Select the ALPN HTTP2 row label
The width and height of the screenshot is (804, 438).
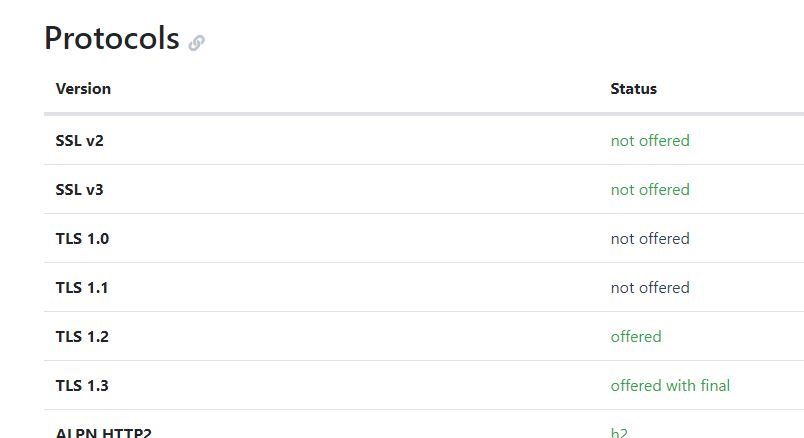103,432
